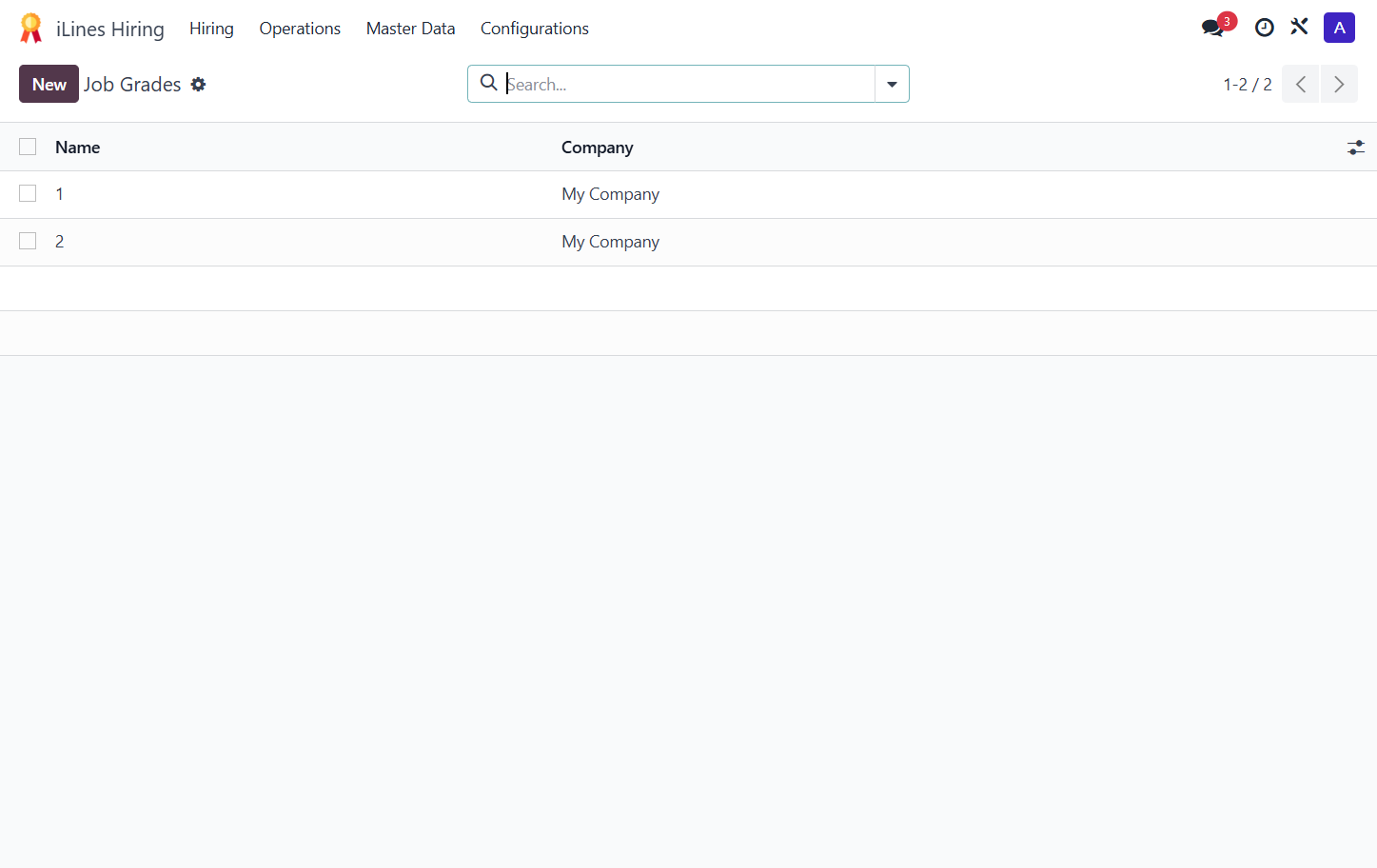Open the job grade named 2

59,242
